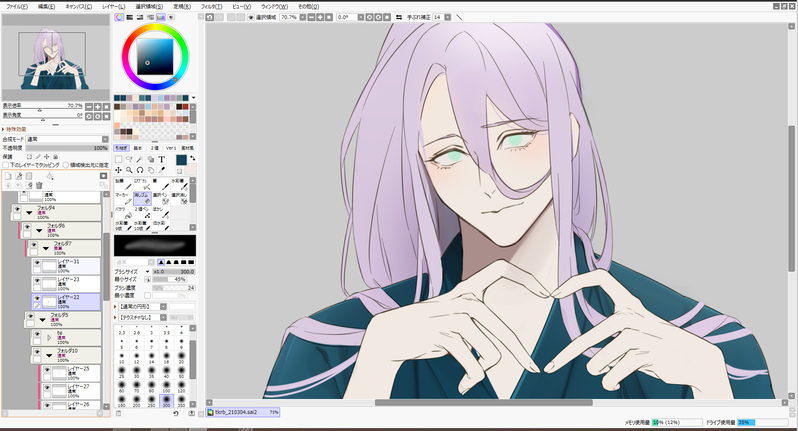Image resolution: width=798 pixels, height=431 pixels.
Task: Swap foreground and background colors
Action: tap(192, 158)
